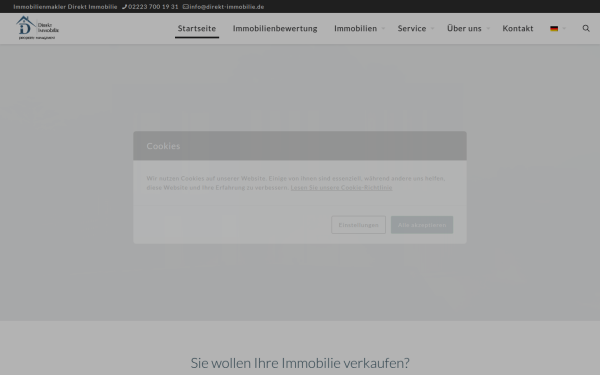The image size is (600, 375).
Task: Click the German flag language icon
Action: pyautogui.click(x=554, y=29)
